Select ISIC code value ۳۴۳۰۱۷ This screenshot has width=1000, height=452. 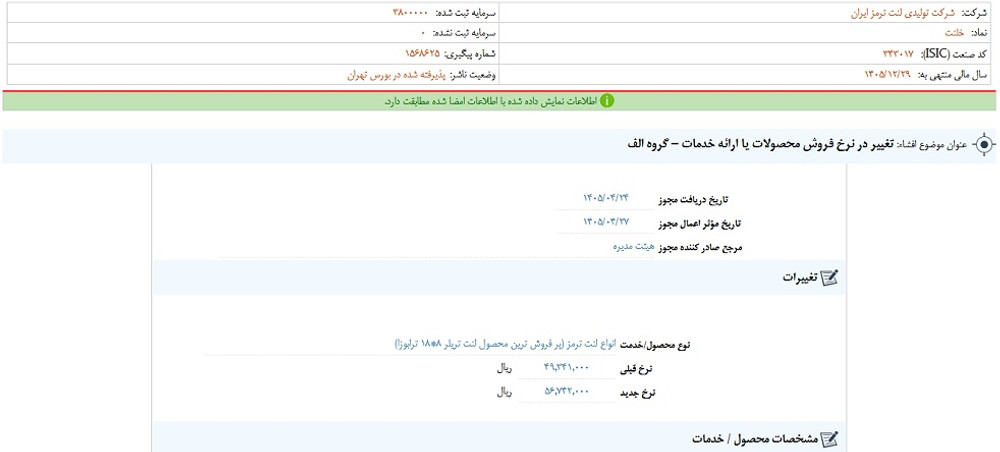pos(899,54)
